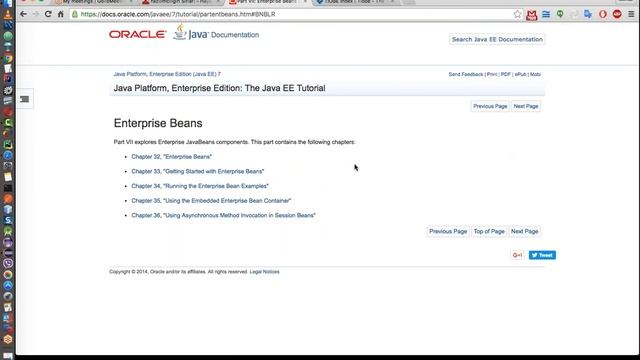Viewport: 640px width, 360px height.
Task: Open Chrome from the dock
Action: [8, 58]
